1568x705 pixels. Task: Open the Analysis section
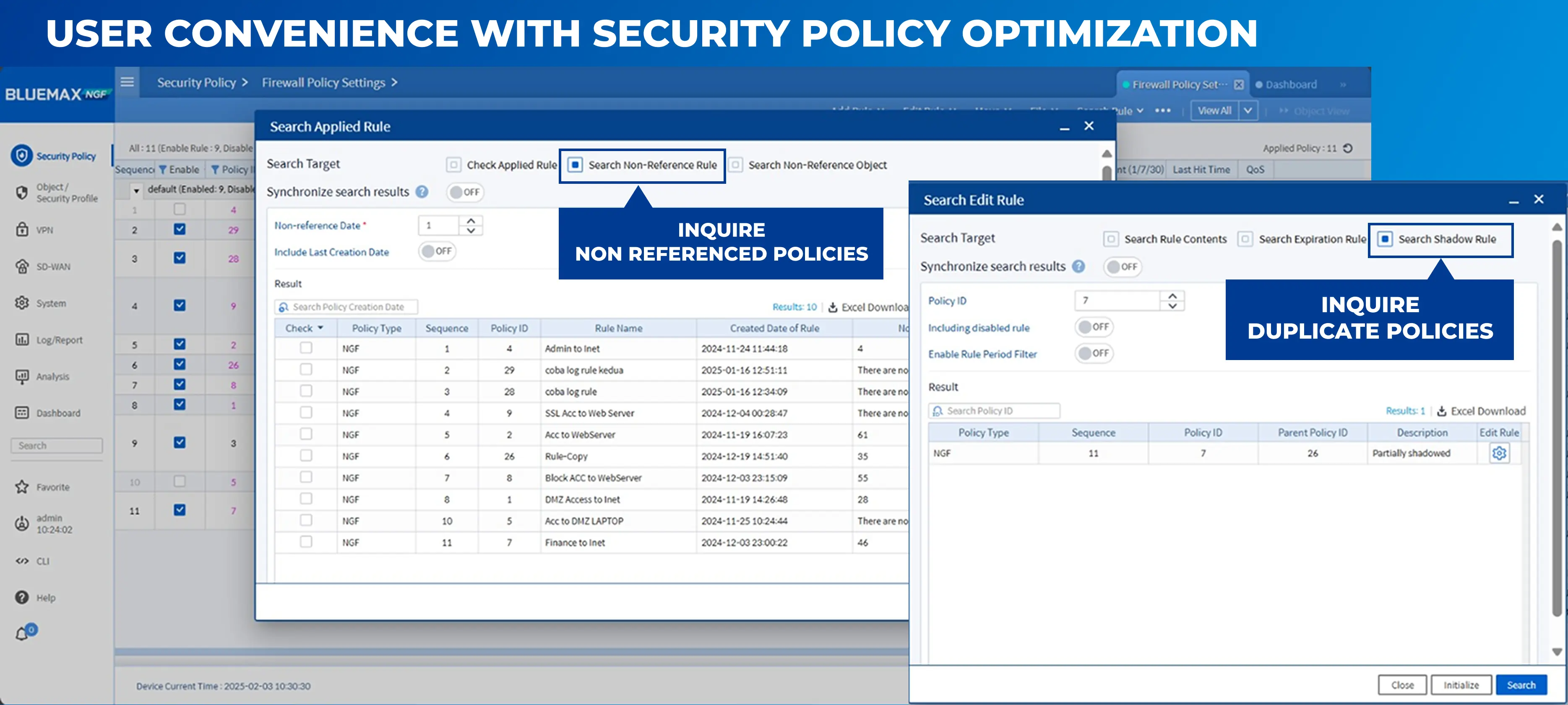coord(42,376)
